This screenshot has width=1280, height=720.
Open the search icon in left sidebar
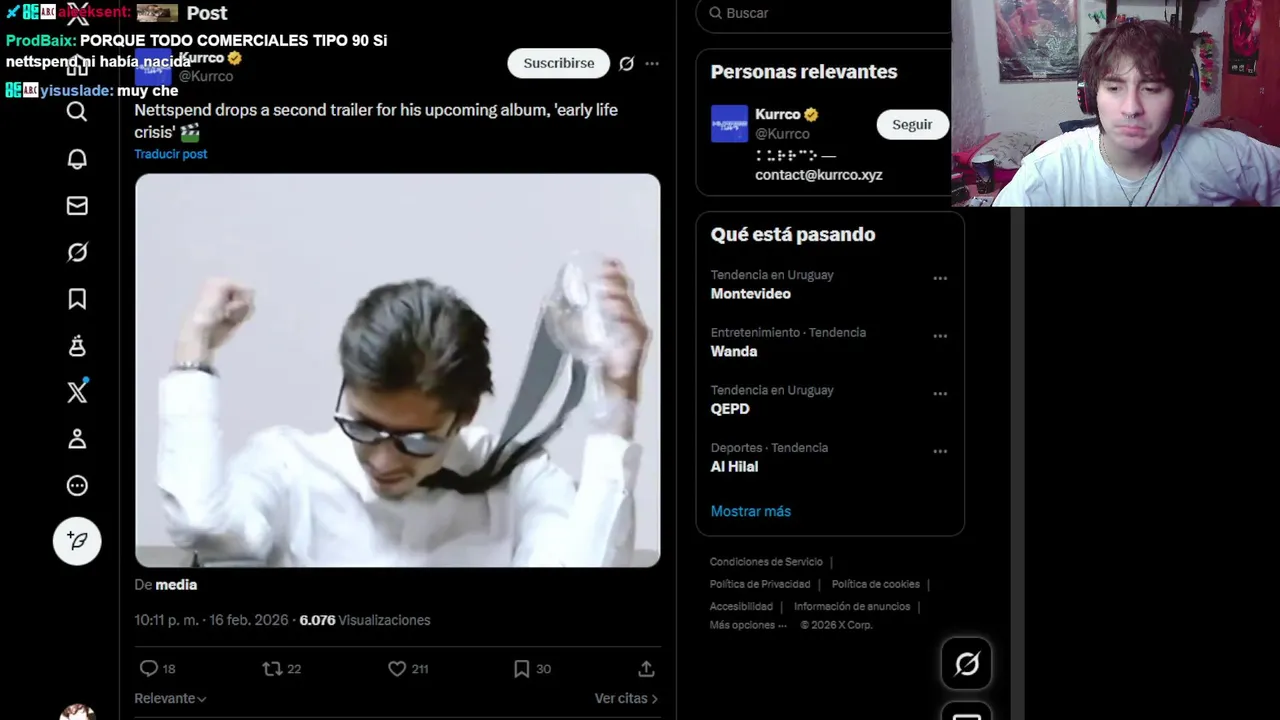pos(77,112)
